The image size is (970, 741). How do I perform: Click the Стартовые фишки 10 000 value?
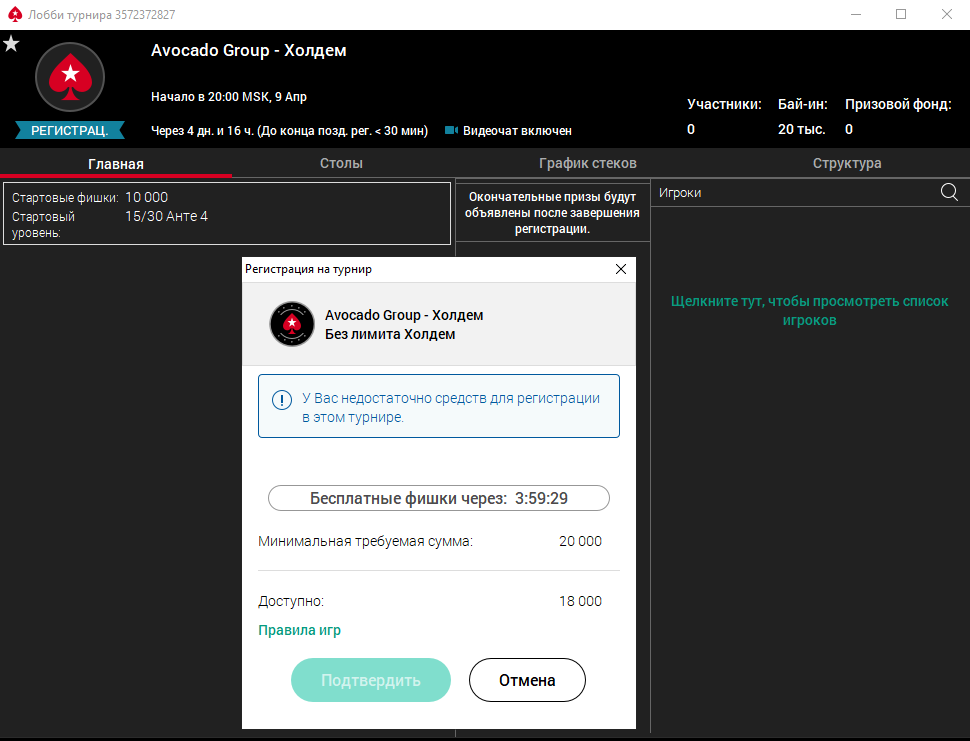click(x=147, y=197)
